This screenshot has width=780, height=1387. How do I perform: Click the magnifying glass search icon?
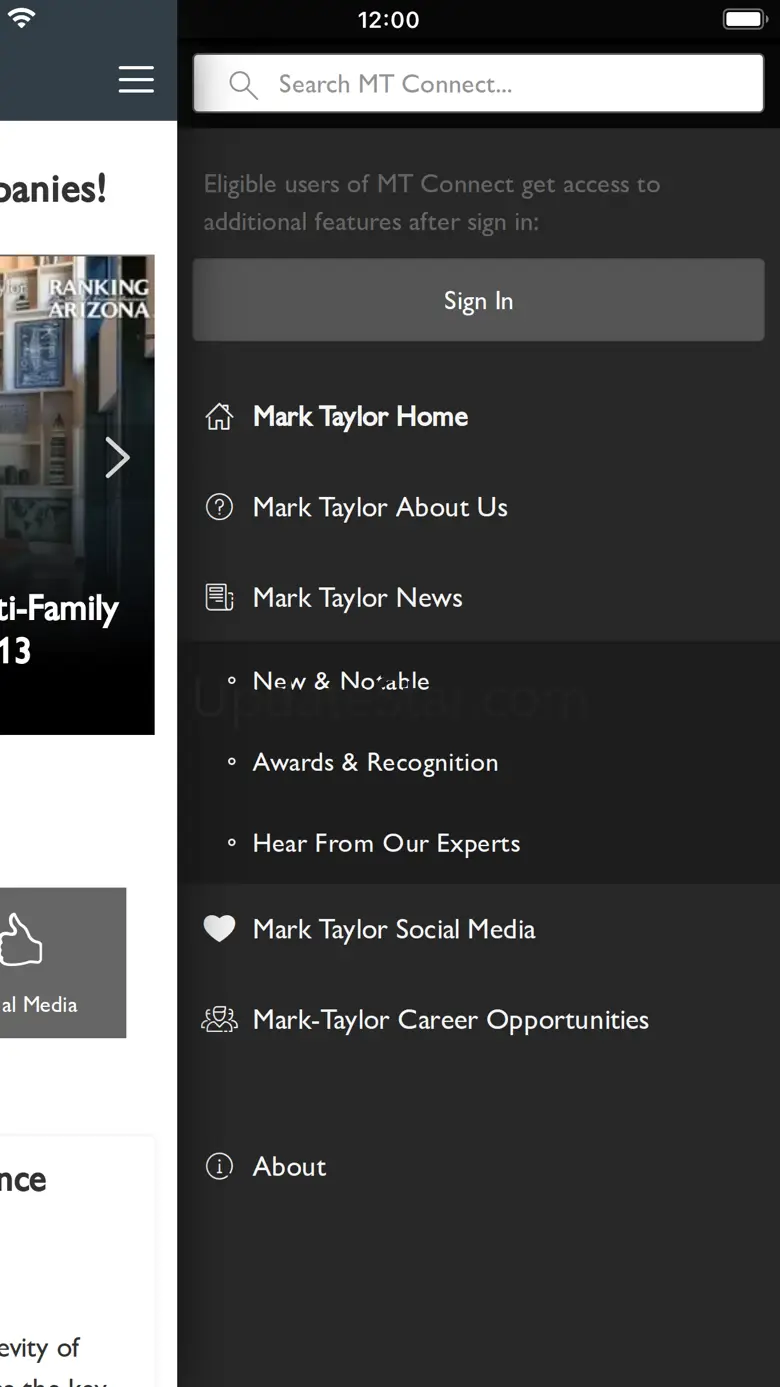pyautogui.click(x=243, y=84)
